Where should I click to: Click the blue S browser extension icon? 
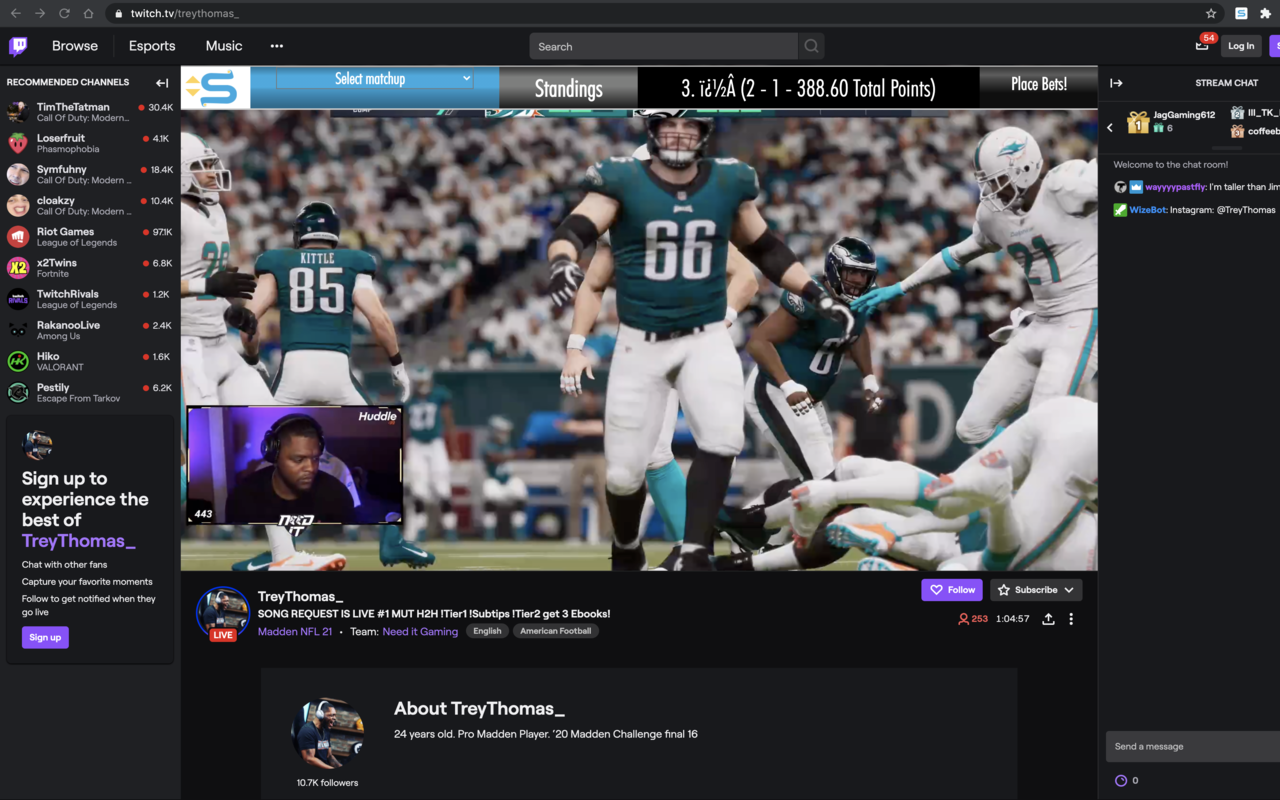1241,13
